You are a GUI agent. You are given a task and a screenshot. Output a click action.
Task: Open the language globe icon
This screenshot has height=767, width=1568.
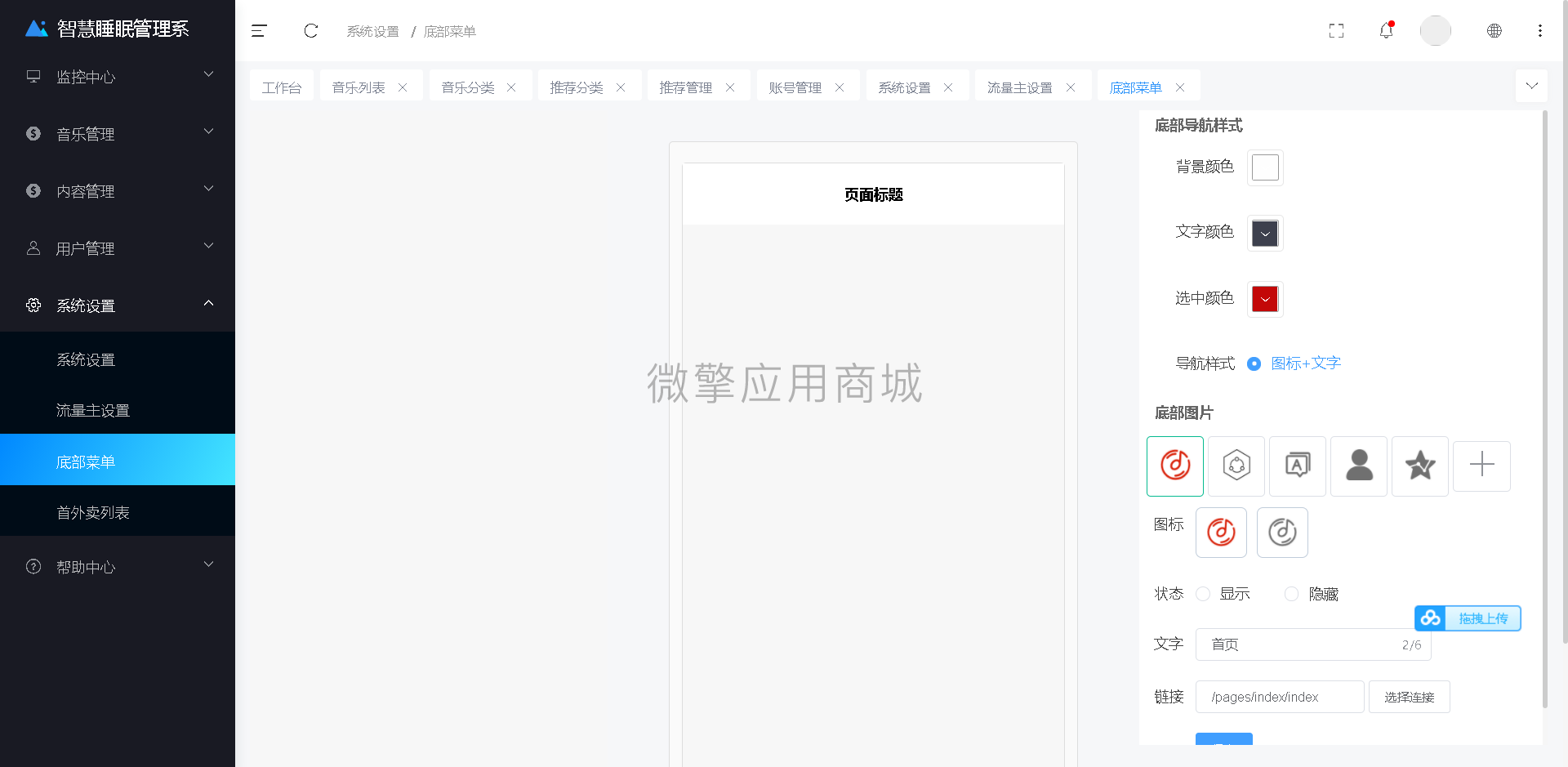[x=1494, y=30]
